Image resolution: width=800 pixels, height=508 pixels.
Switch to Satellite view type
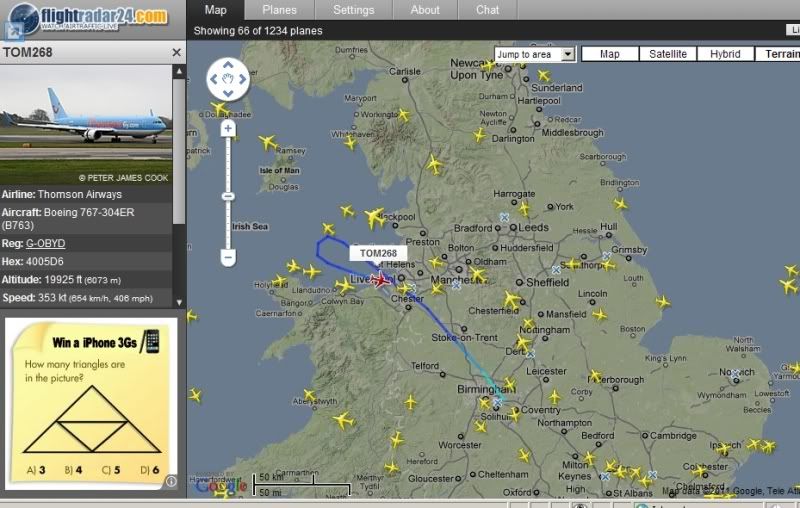coord(668,54)
